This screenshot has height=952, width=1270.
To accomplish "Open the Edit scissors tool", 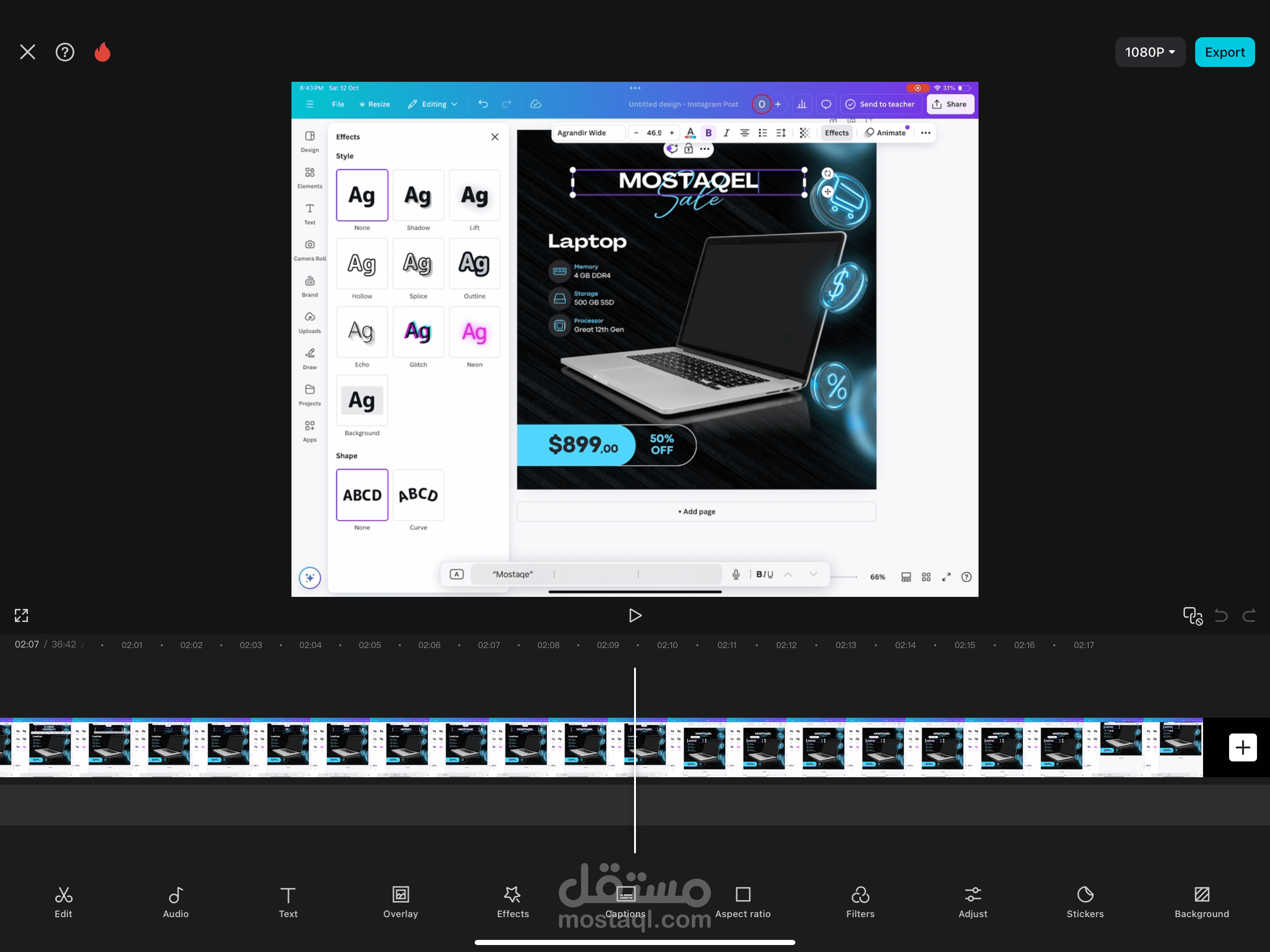I will pos(63,902).
